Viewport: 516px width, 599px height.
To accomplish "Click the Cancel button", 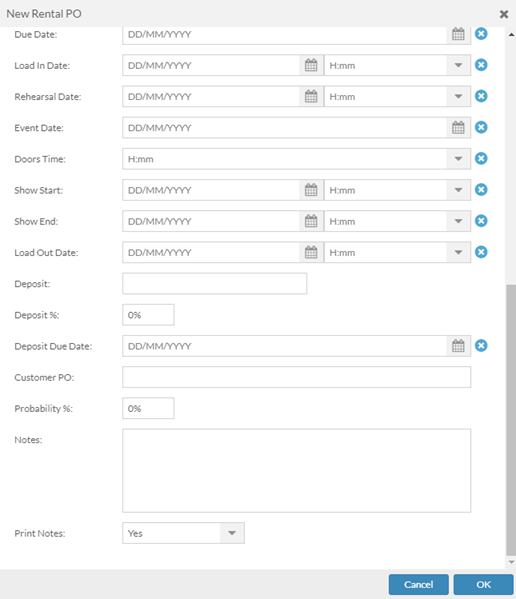I will [x=419, y=584].
